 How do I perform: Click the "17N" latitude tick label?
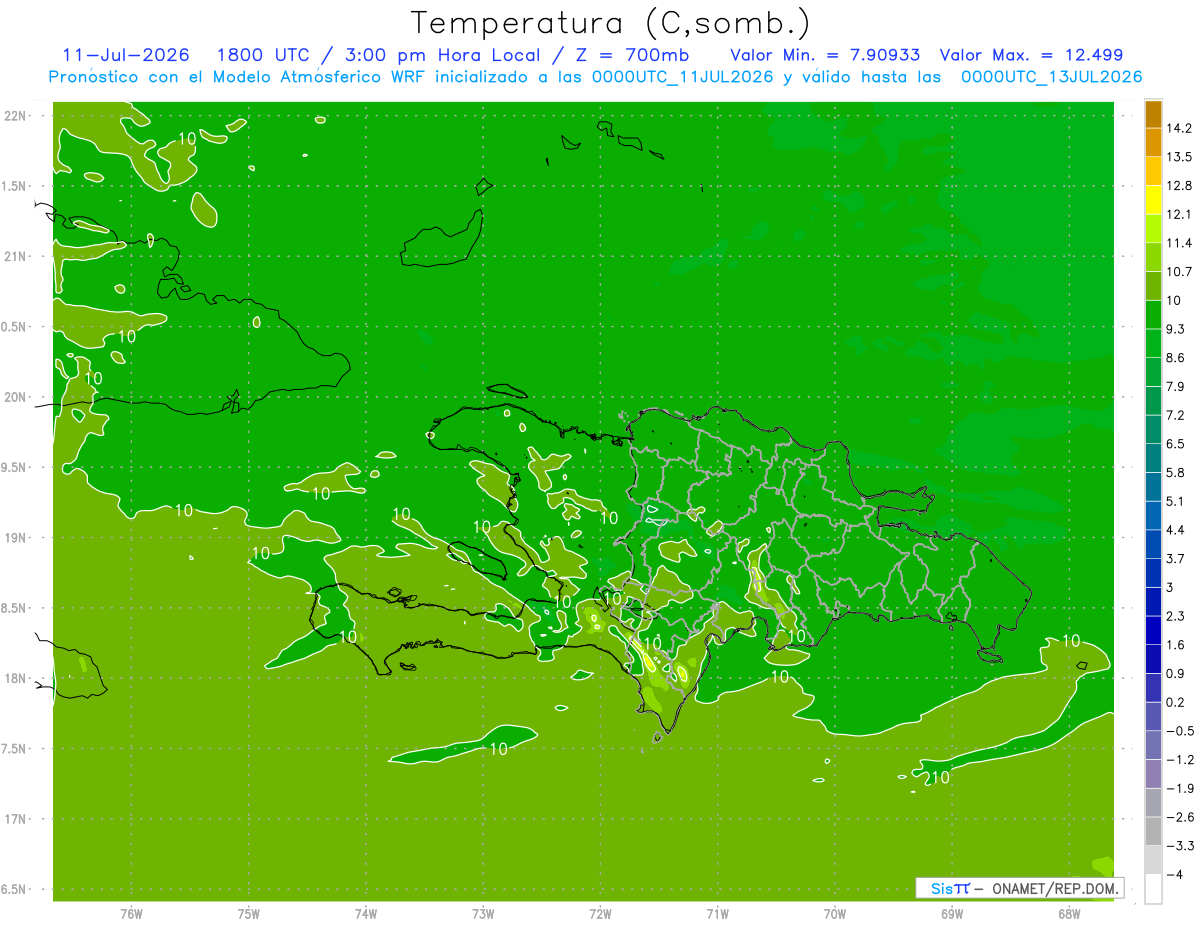pos(17,819)
